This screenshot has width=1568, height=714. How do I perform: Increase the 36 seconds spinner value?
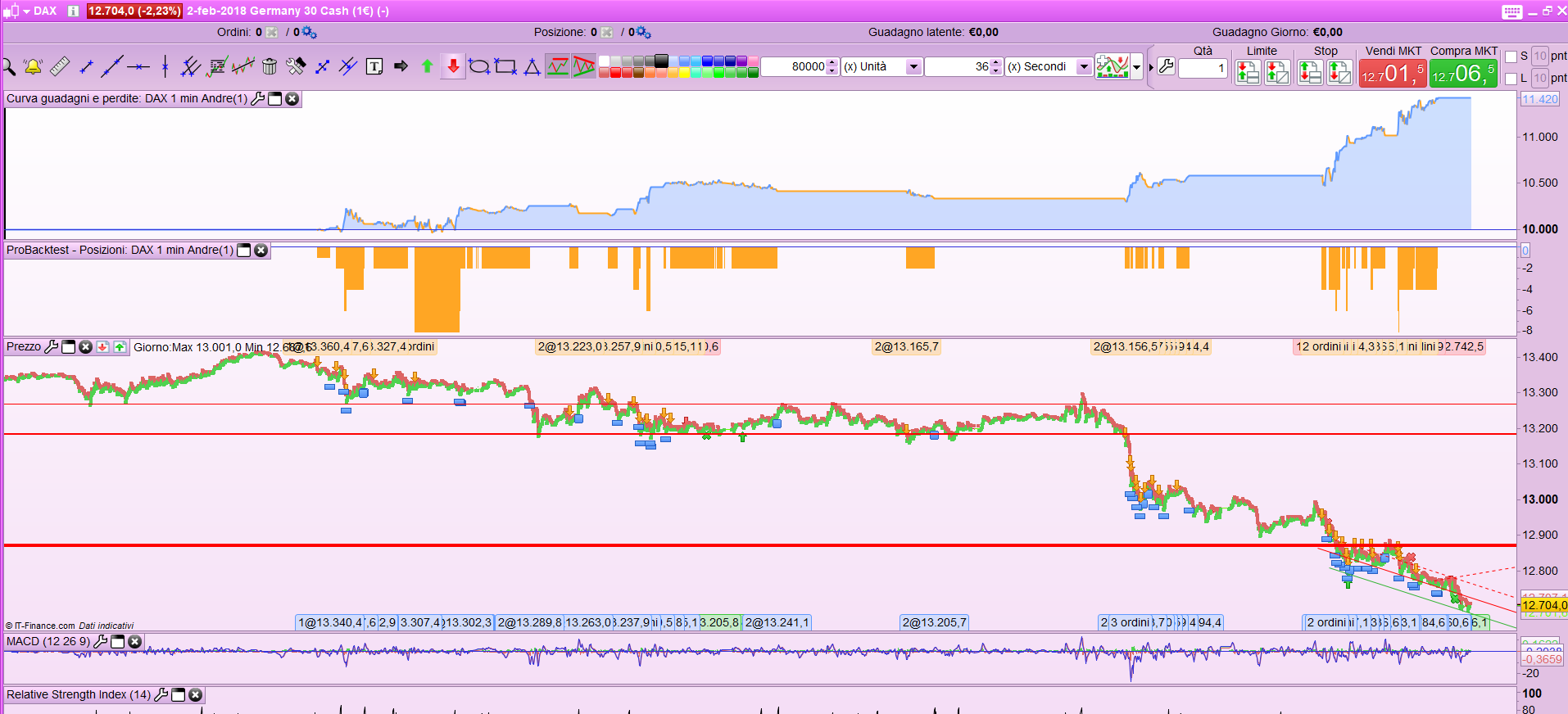coord(996,62)
